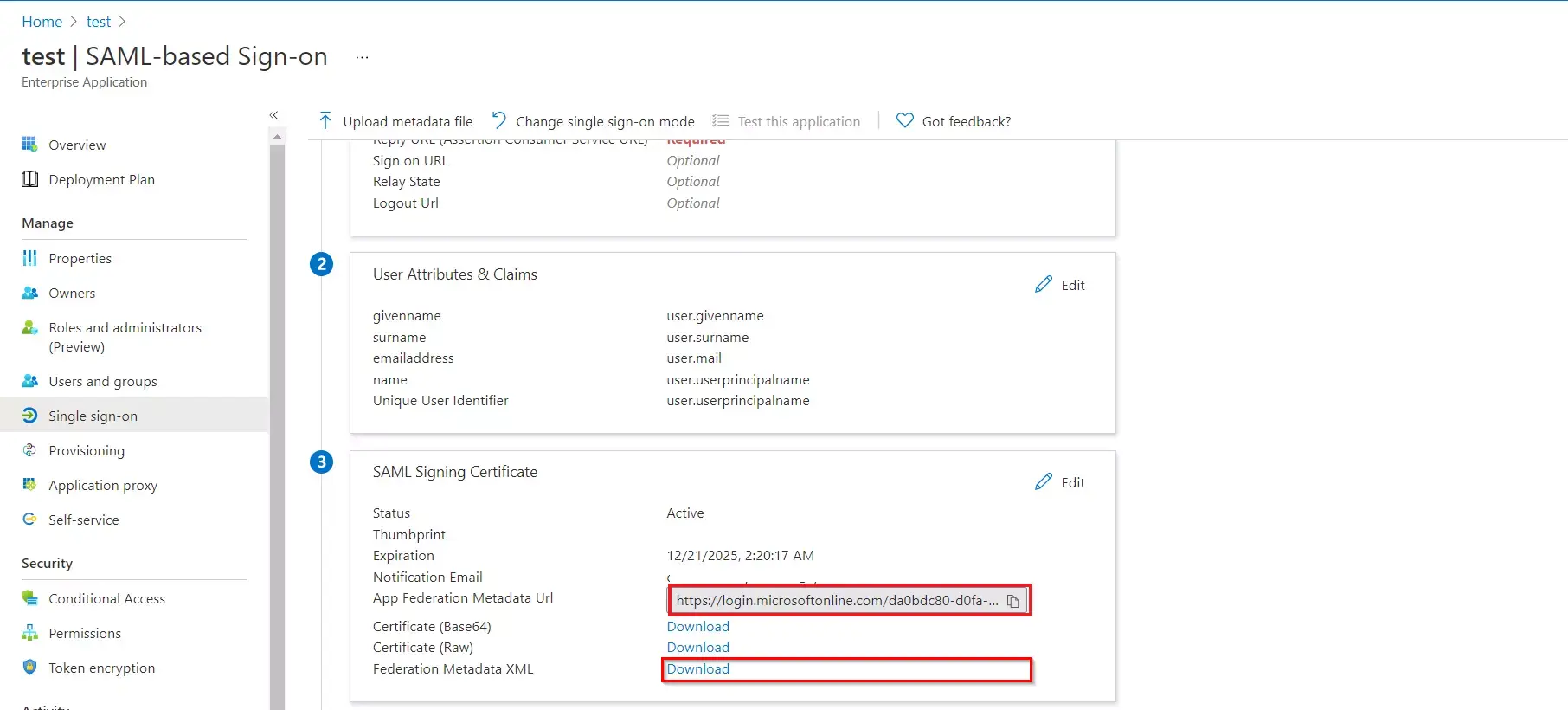Download Certificate (Base64)
Viewport: 1568px width, 710px height.
[697, 626]
